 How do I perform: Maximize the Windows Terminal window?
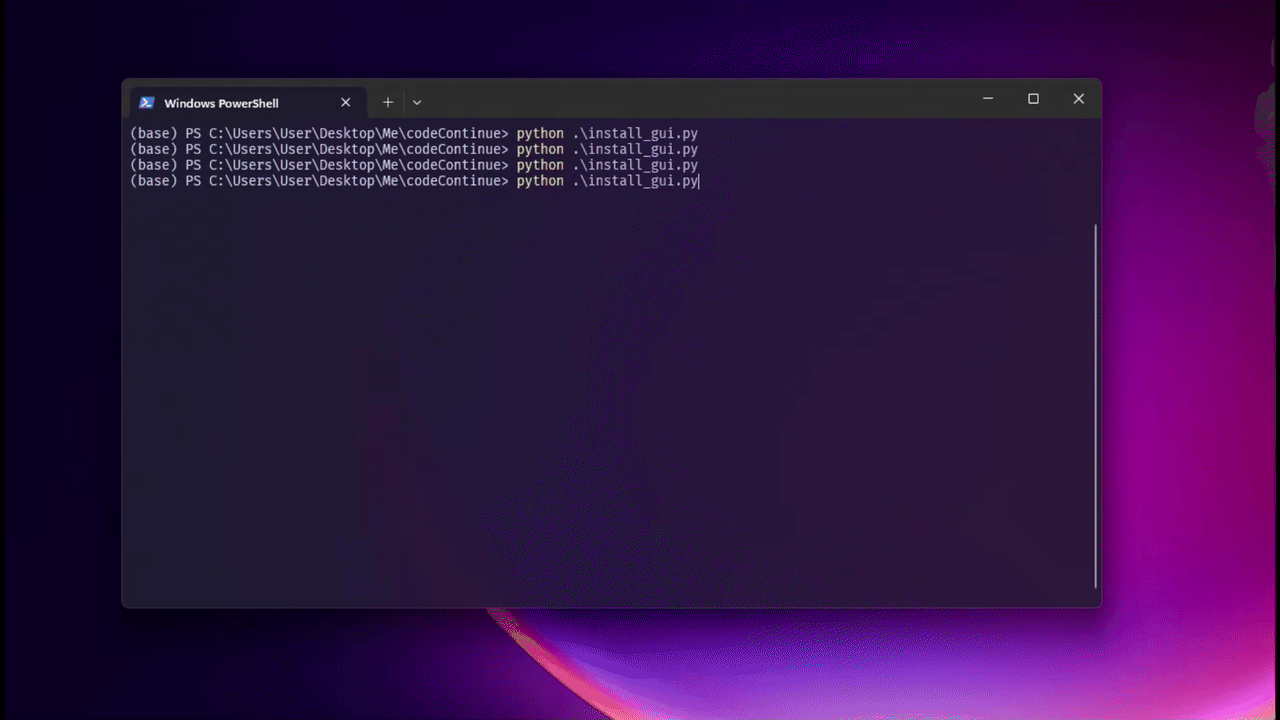click(1033, 99)
